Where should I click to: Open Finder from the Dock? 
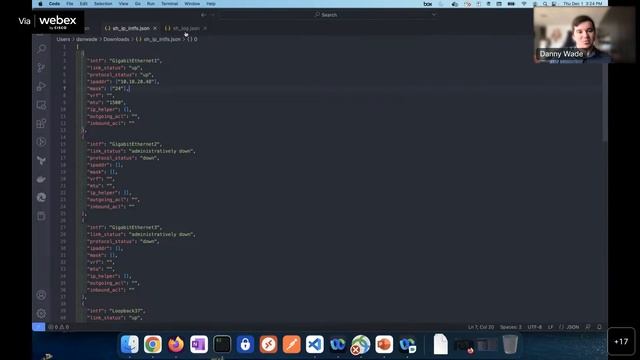130,344
